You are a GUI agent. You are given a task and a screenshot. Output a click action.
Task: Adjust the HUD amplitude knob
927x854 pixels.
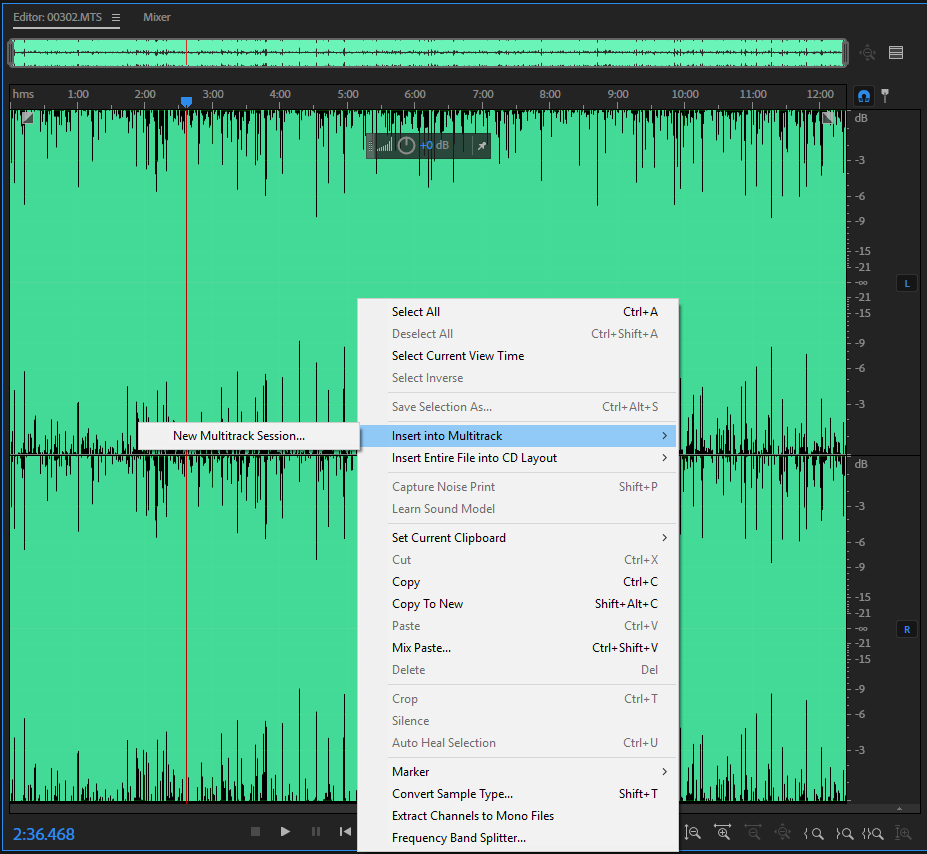[406, 146]
